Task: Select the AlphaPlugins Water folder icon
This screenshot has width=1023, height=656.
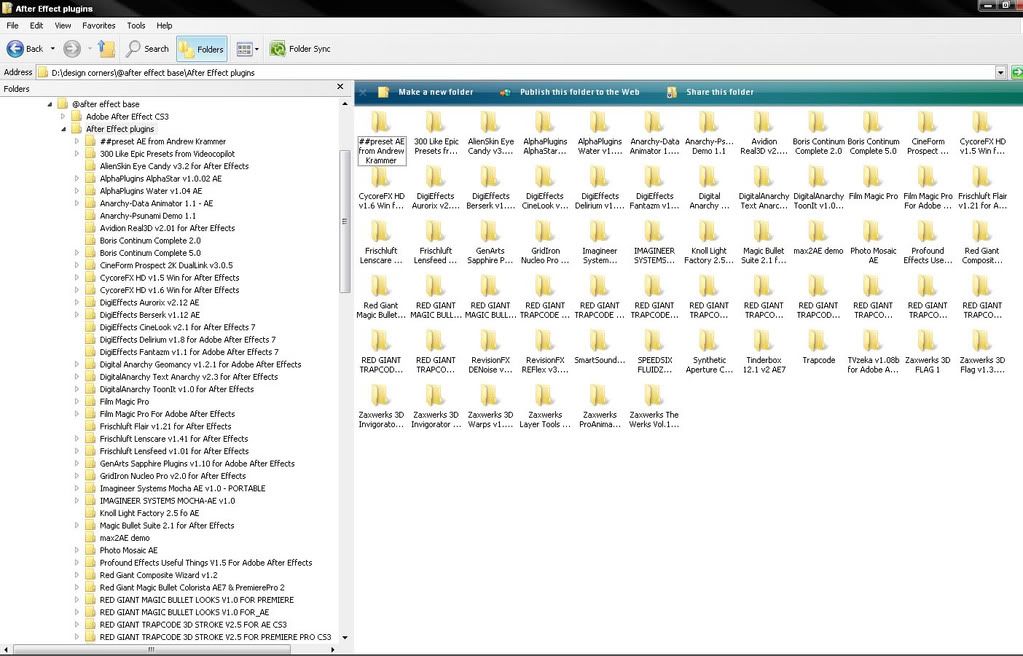Action: pyautogui.click(x=600, y=122)
